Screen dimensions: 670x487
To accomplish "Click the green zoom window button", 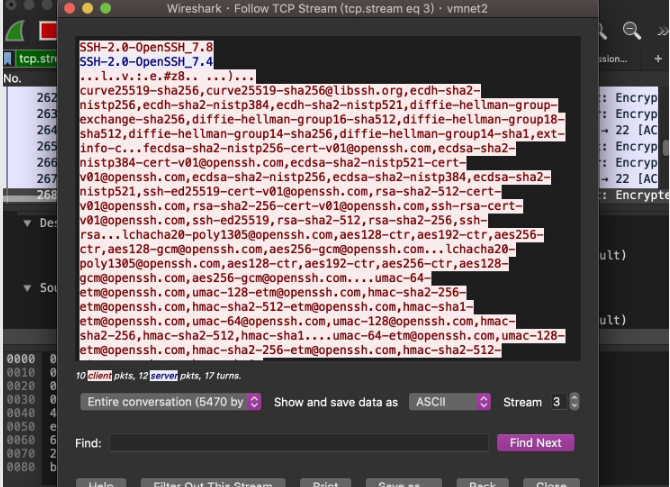I will coord(105,9).
